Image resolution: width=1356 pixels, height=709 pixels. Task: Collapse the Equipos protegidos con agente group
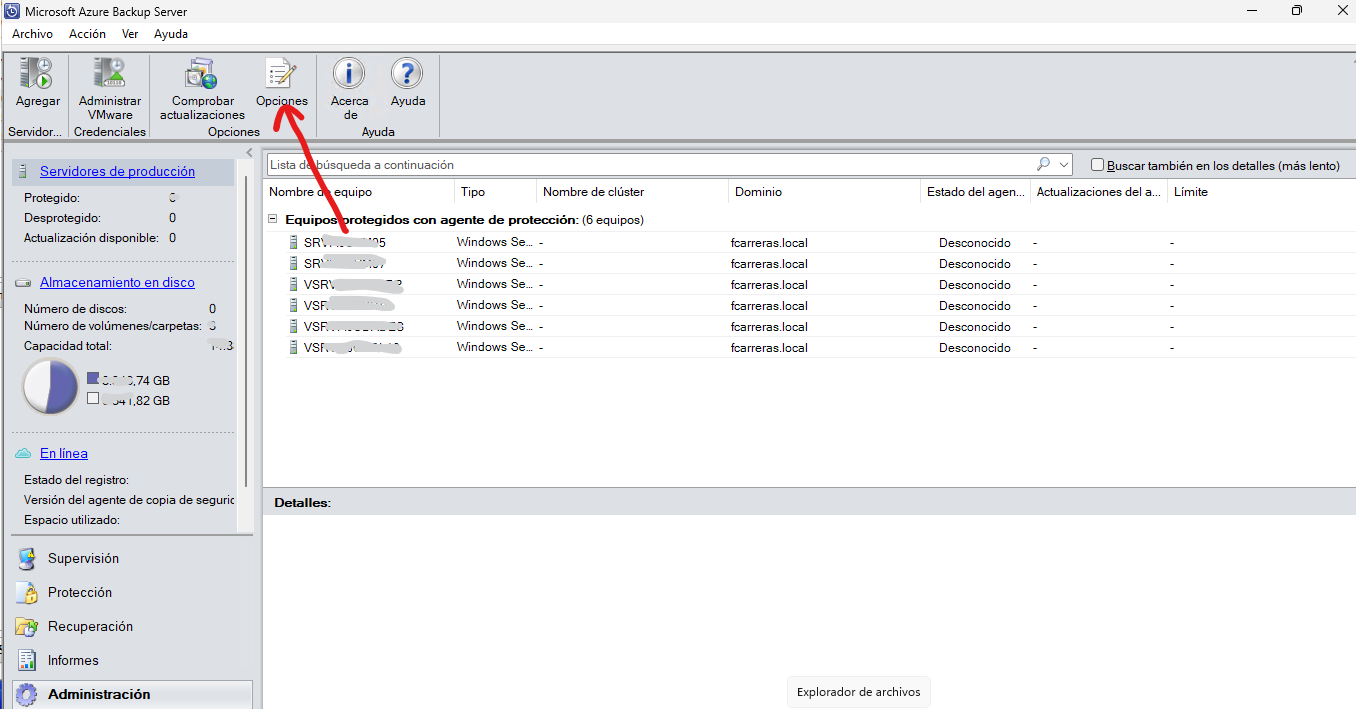273,219
